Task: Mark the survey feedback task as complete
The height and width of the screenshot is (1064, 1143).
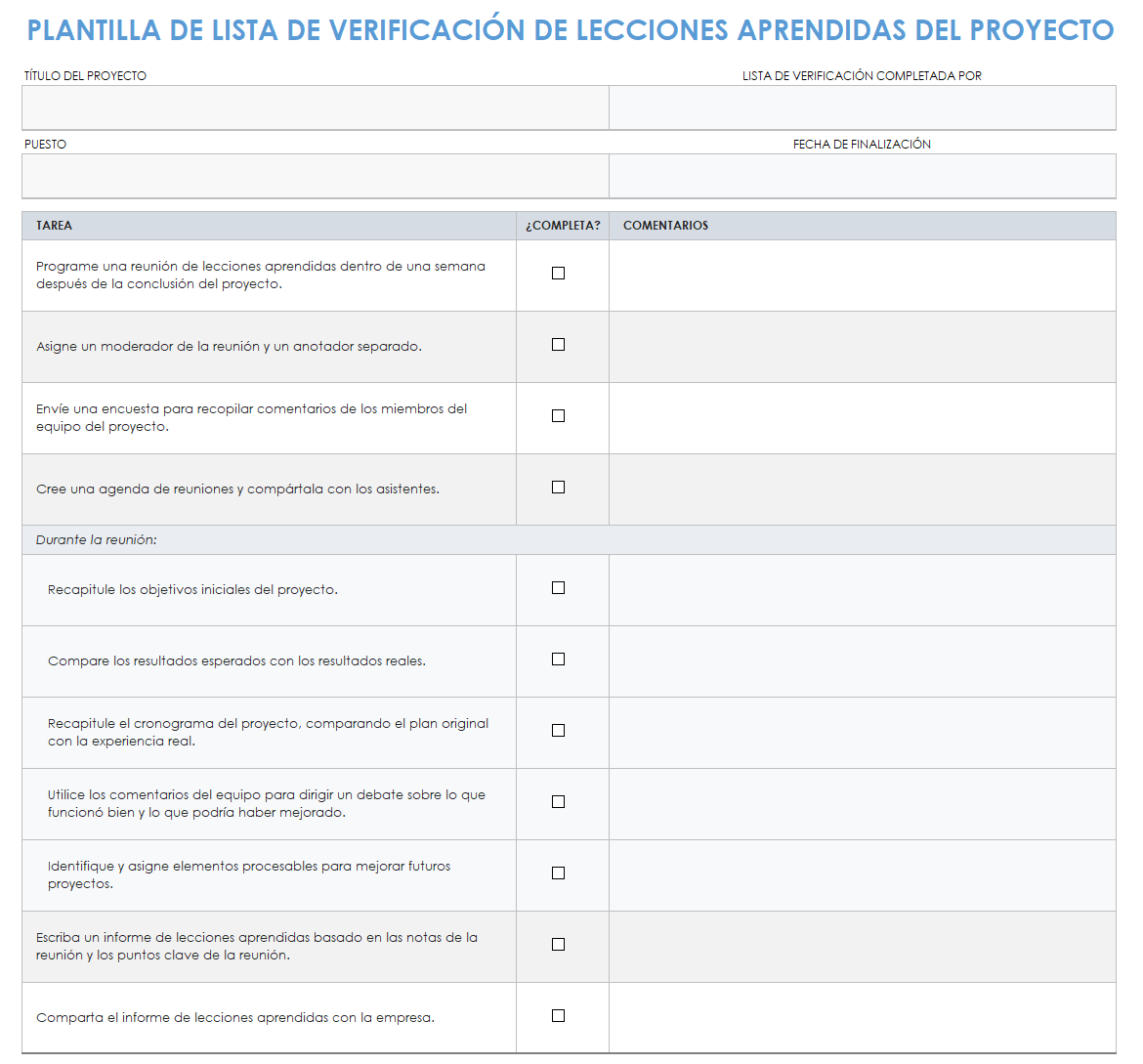Action: pyautogui.click(x=558, y=416)
